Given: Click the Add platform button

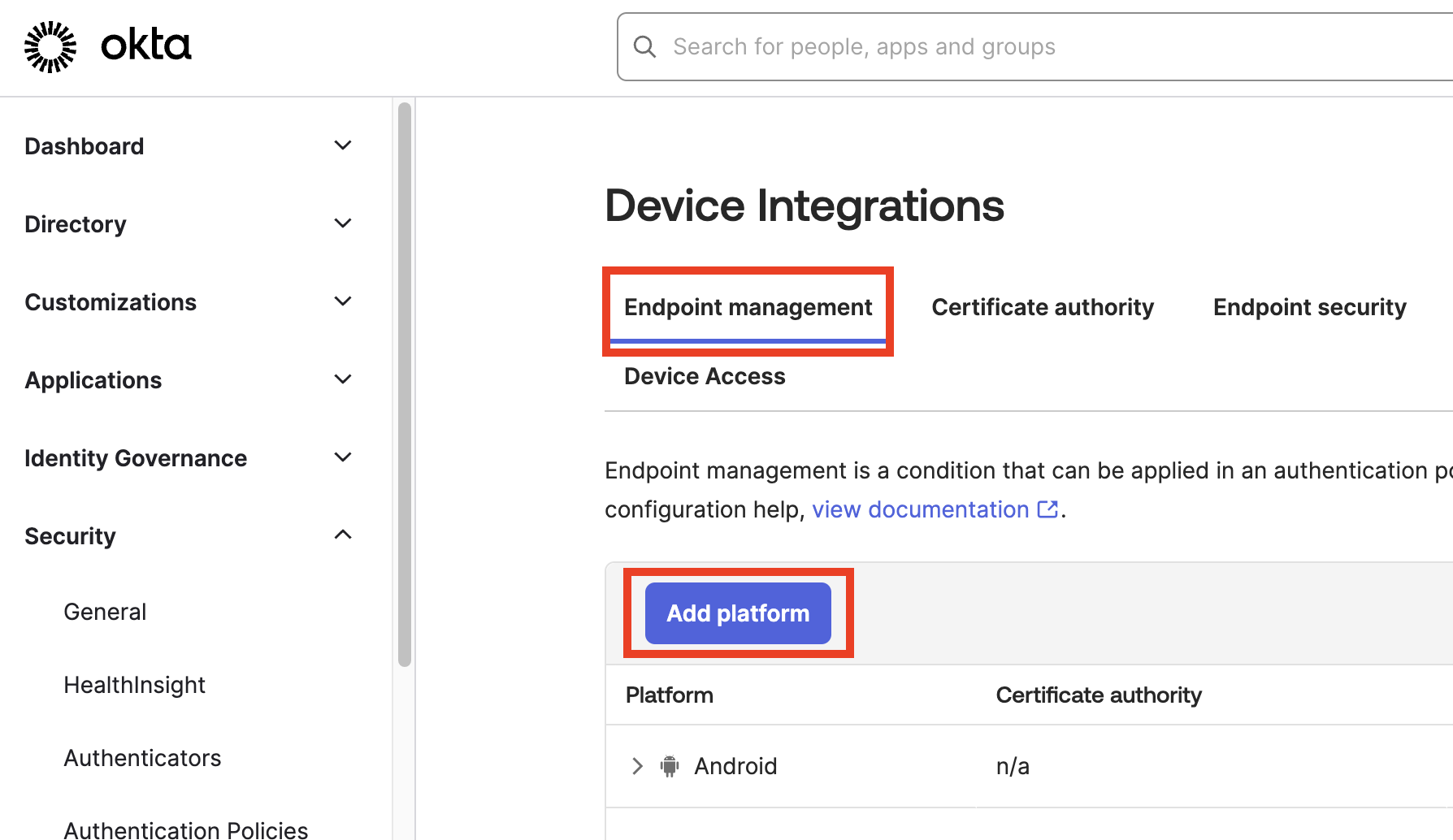Looking at the screenshot, I should coord(738,613).
